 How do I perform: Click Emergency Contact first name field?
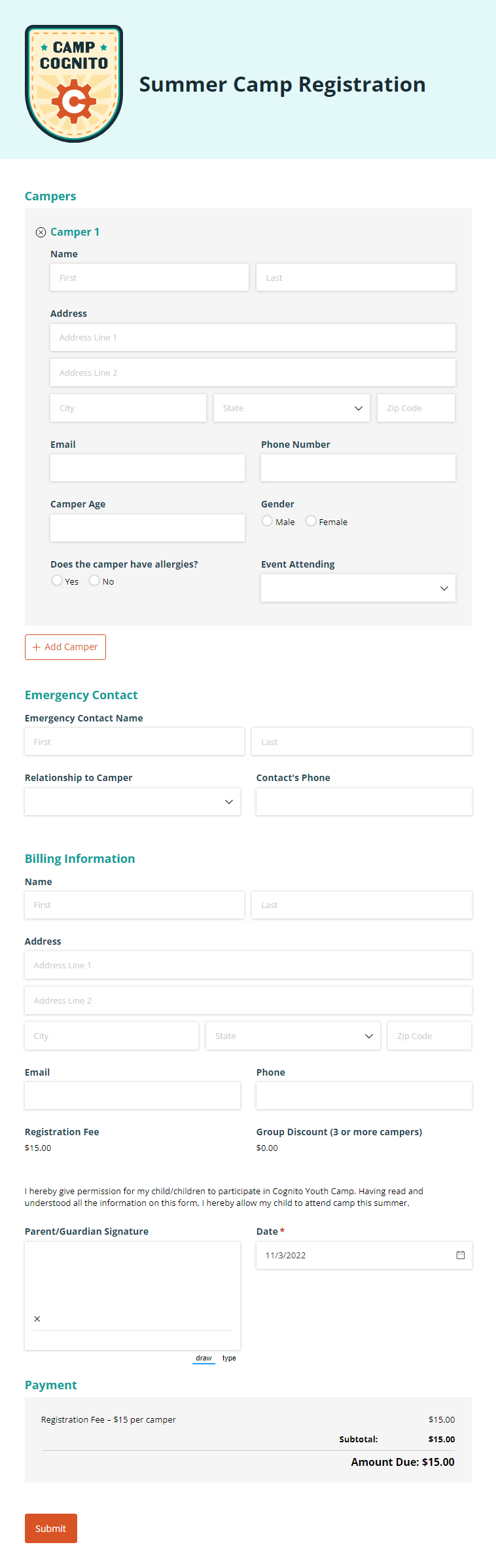click(134, 741)
